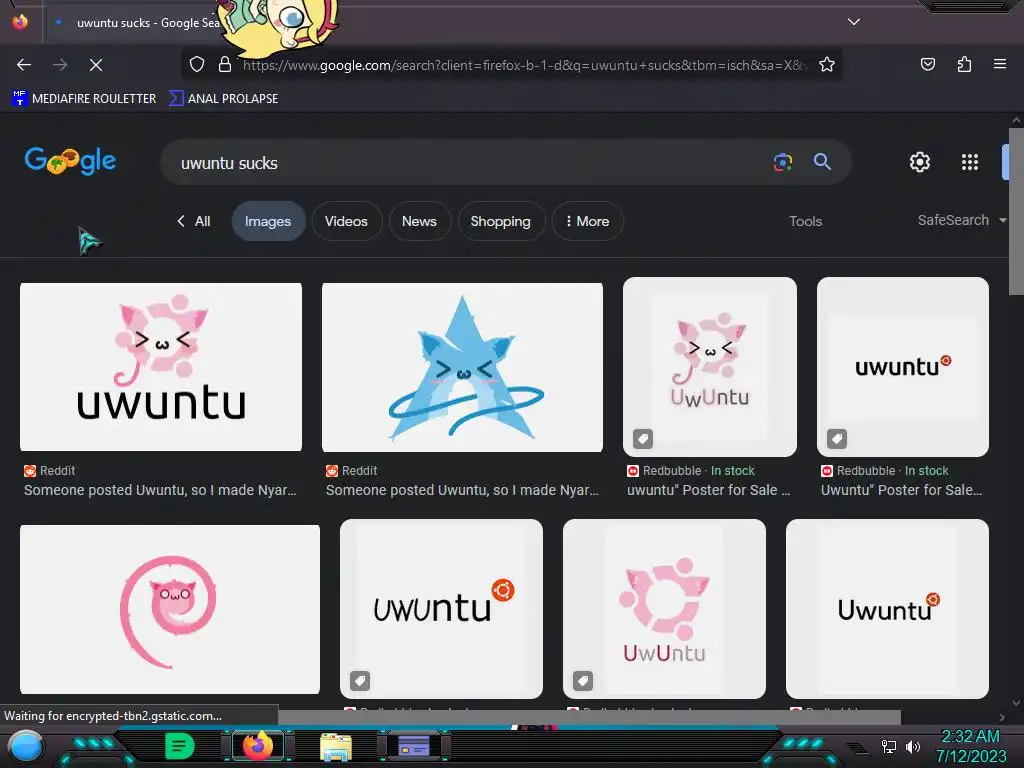Open tracking protection shield icon
Viewport: 1024px width, 768px height.
(x=197, y=64)
